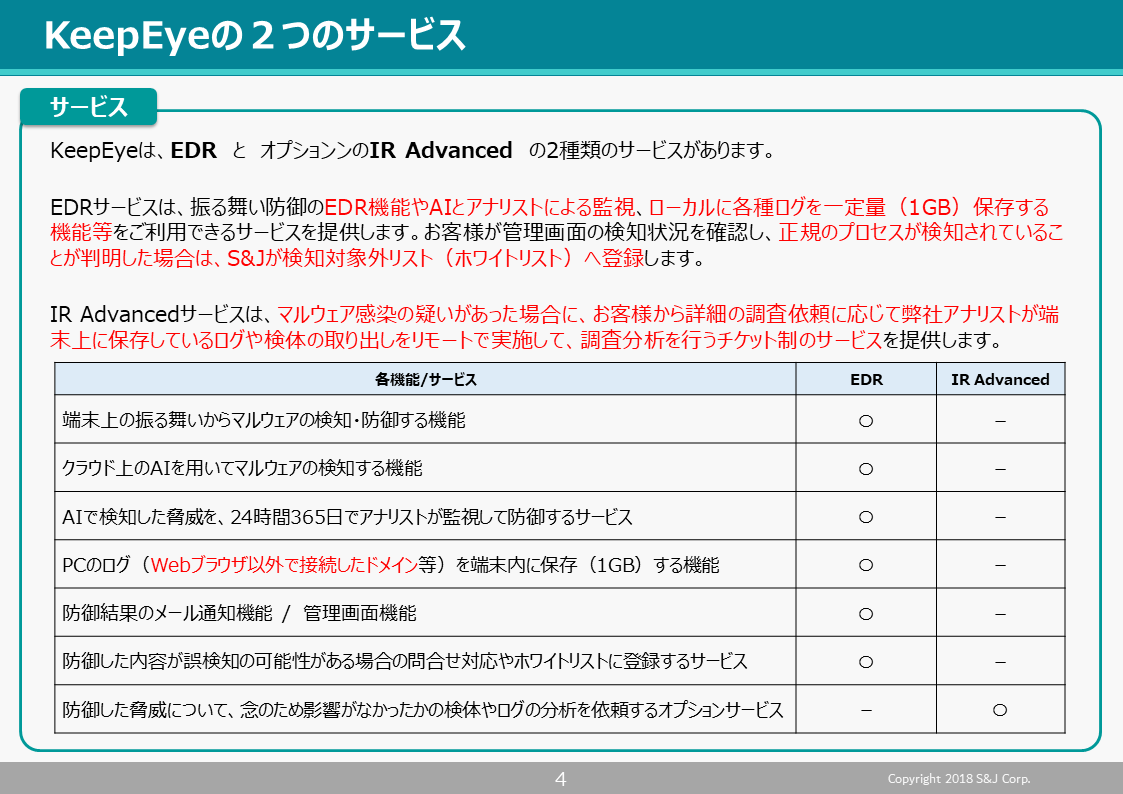The width and height of the screenshot is (1123, 794).
Task: Click text "お客様が管理画面の検知状況を確認し"
Action: (x=596, y=233)
